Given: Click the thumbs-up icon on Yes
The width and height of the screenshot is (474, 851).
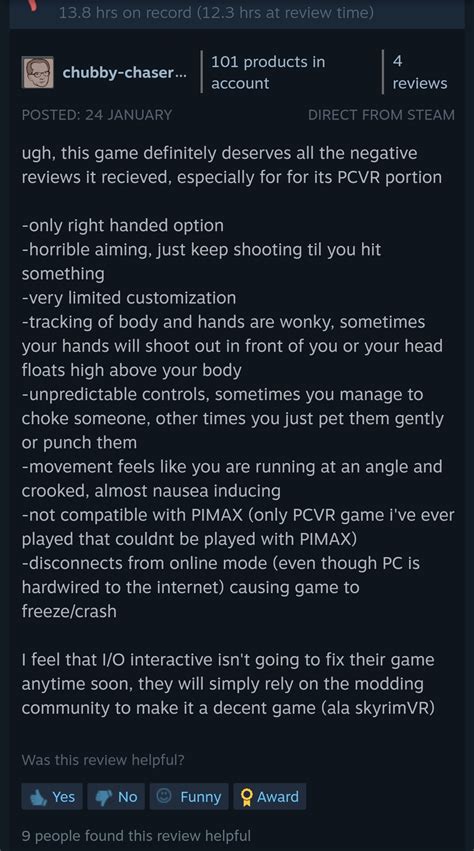Looking at the screenshot, I should (38, 797).
